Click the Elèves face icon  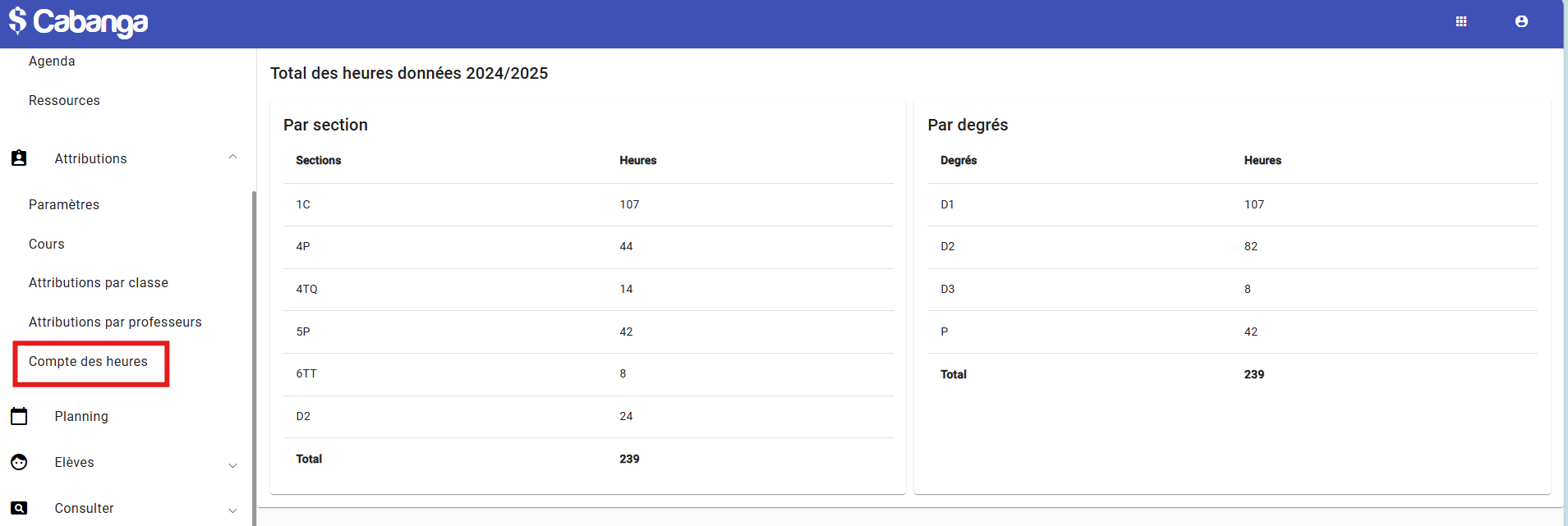coord(19,462)
